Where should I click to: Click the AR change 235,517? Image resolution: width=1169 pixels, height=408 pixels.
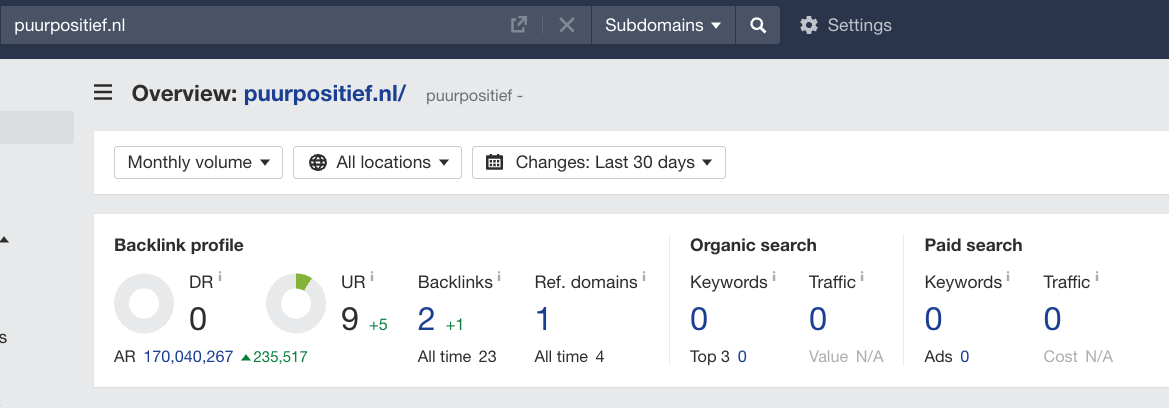pos(274,357)
